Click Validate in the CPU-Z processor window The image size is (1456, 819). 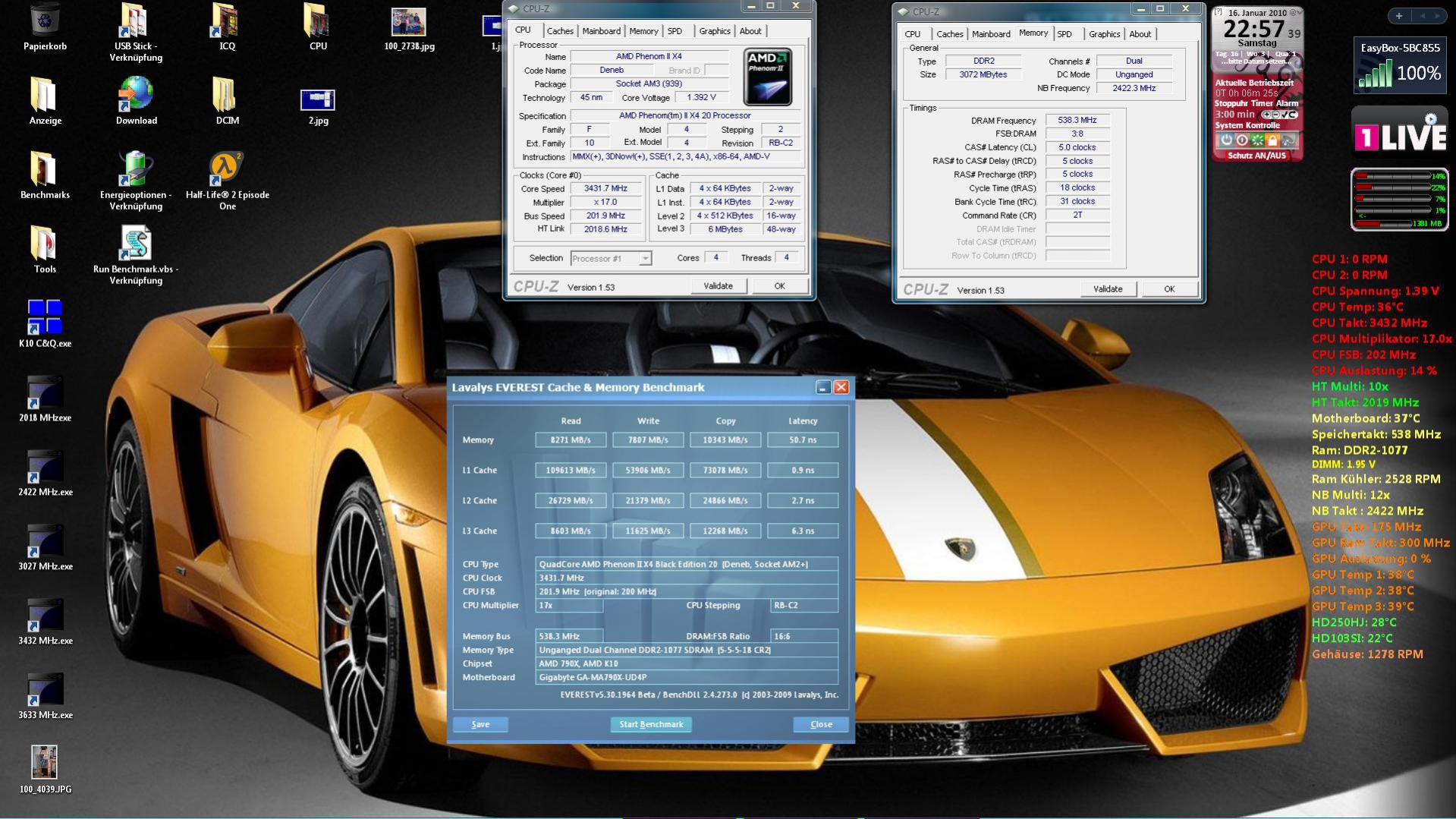718,286
